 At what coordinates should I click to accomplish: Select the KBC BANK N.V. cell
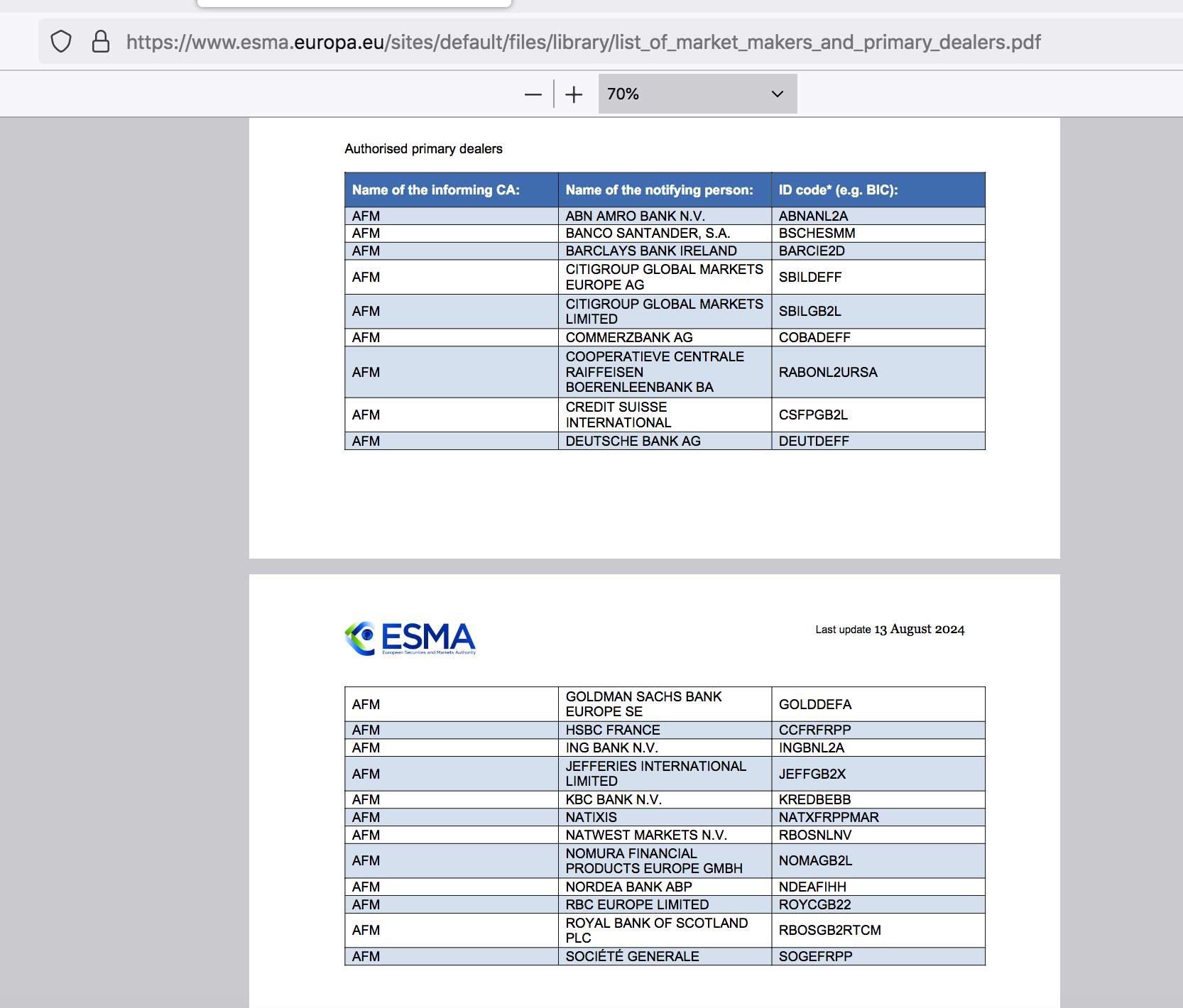(x=665, y=799)
